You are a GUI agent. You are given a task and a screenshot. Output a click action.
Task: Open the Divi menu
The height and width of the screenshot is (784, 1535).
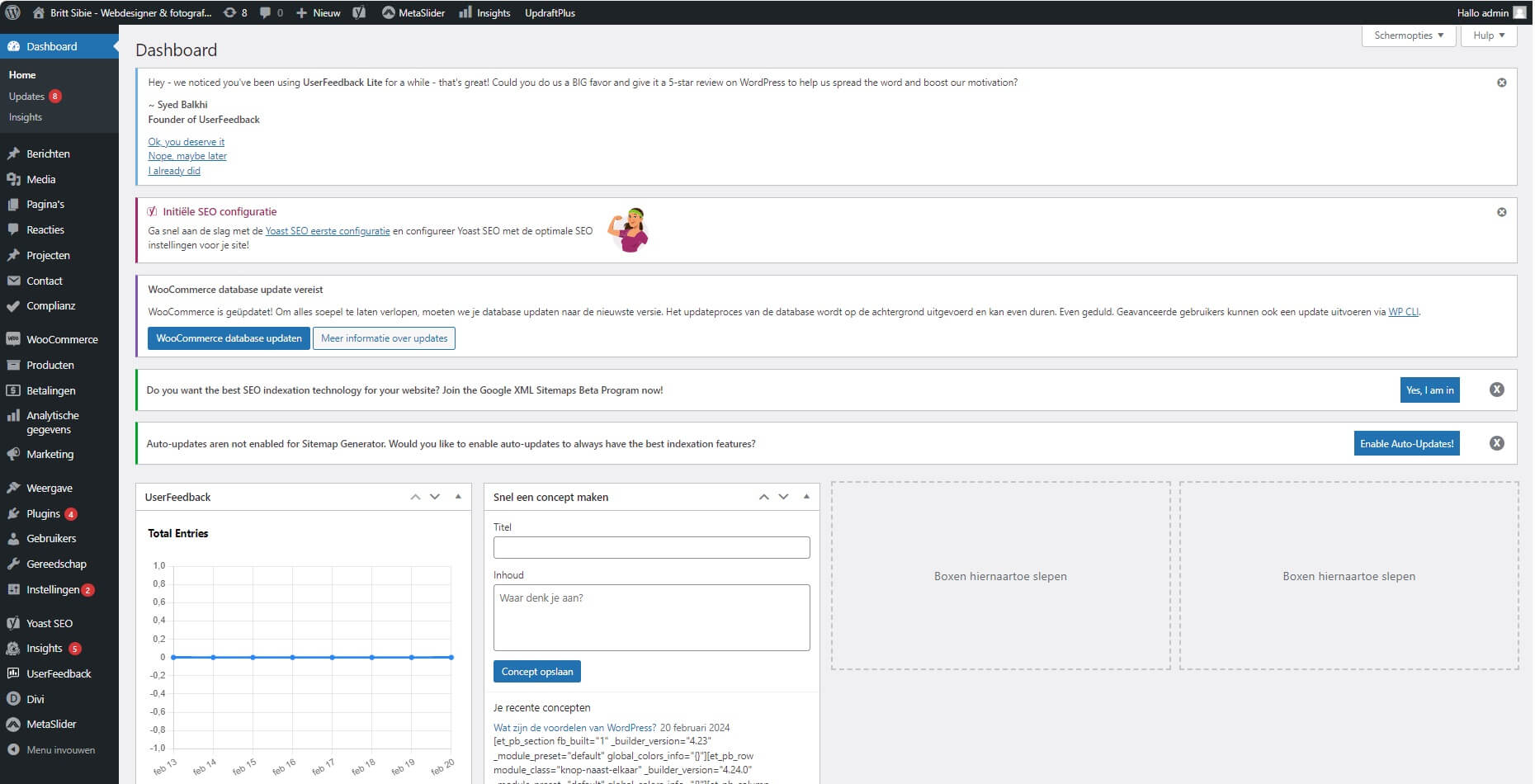pyautogui.click(x=35, y=699)
